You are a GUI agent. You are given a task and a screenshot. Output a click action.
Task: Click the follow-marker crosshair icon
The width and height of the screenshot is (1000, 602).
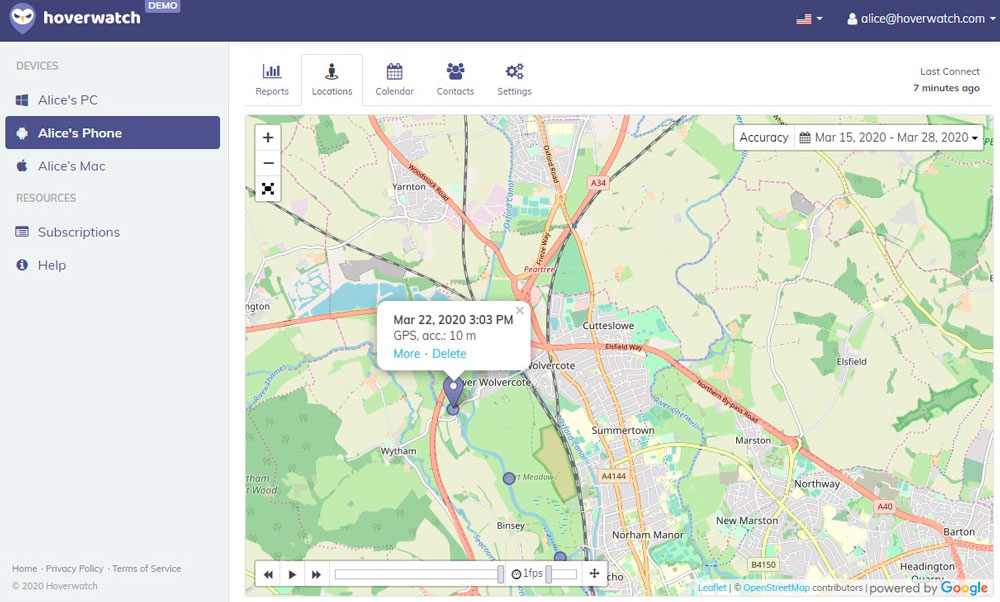point(594,573)
